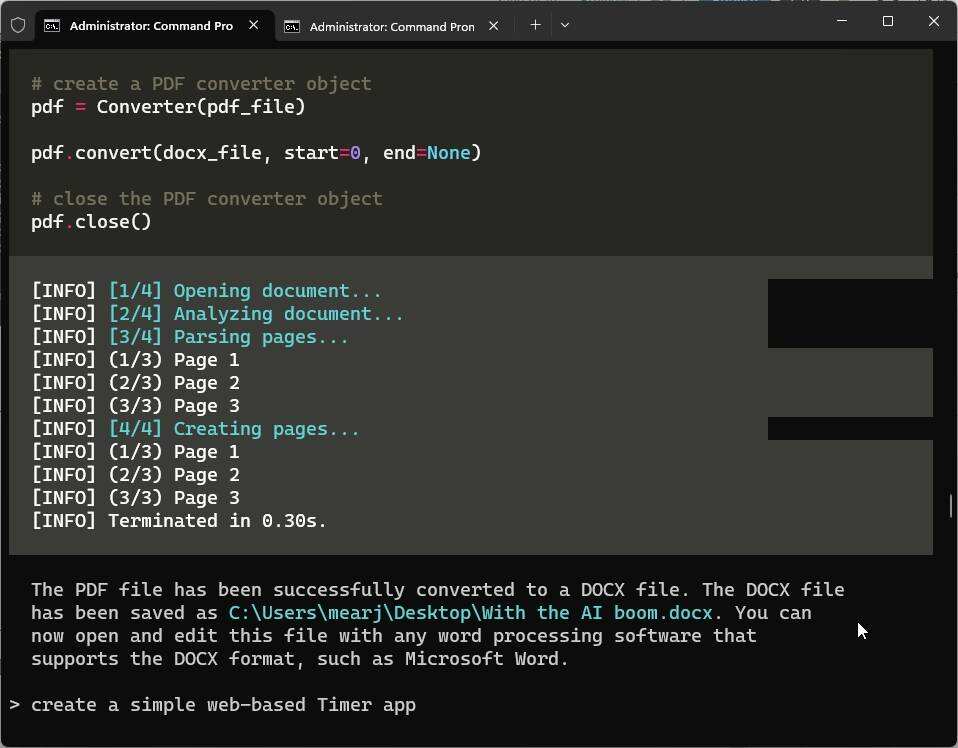The height and width of the screenshot is (748, 958).
Task: Maximize the terminal window
Action: [887, 21]
